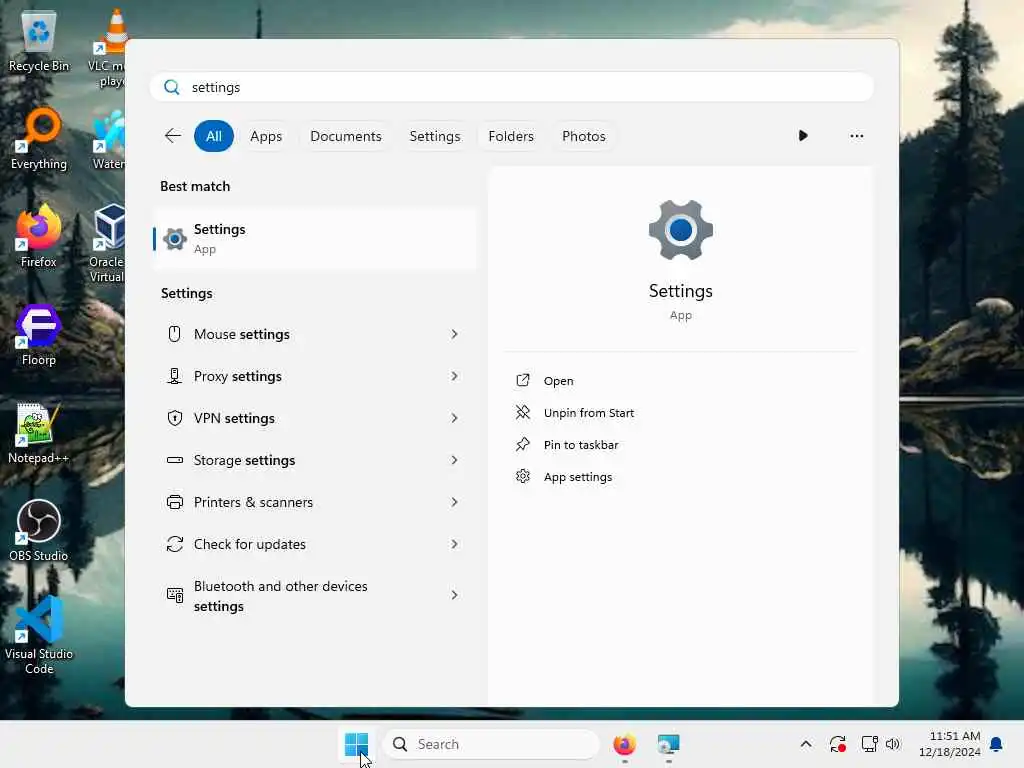1024x768 pixels.
Task: Open the clock showing 11:51 AM
Action: coord(949,744)
